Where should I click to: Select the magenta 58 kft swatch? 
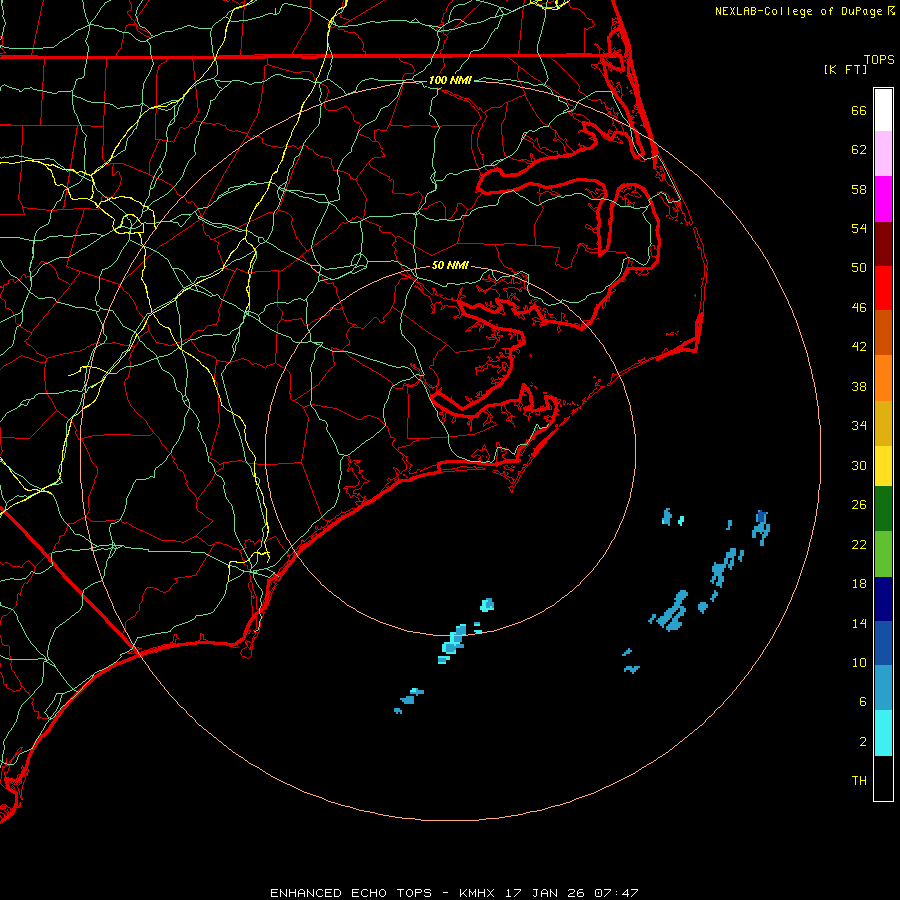[883, 199]
